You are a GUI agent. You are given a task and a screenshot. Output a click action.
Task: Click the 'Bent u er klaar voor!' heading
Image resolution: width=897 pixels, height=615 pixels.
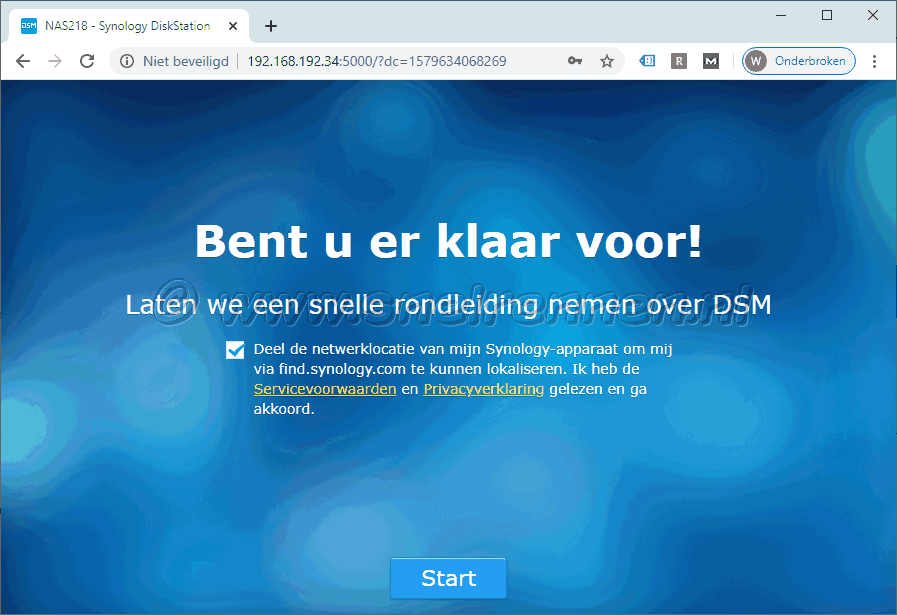[x=448, y=241]
